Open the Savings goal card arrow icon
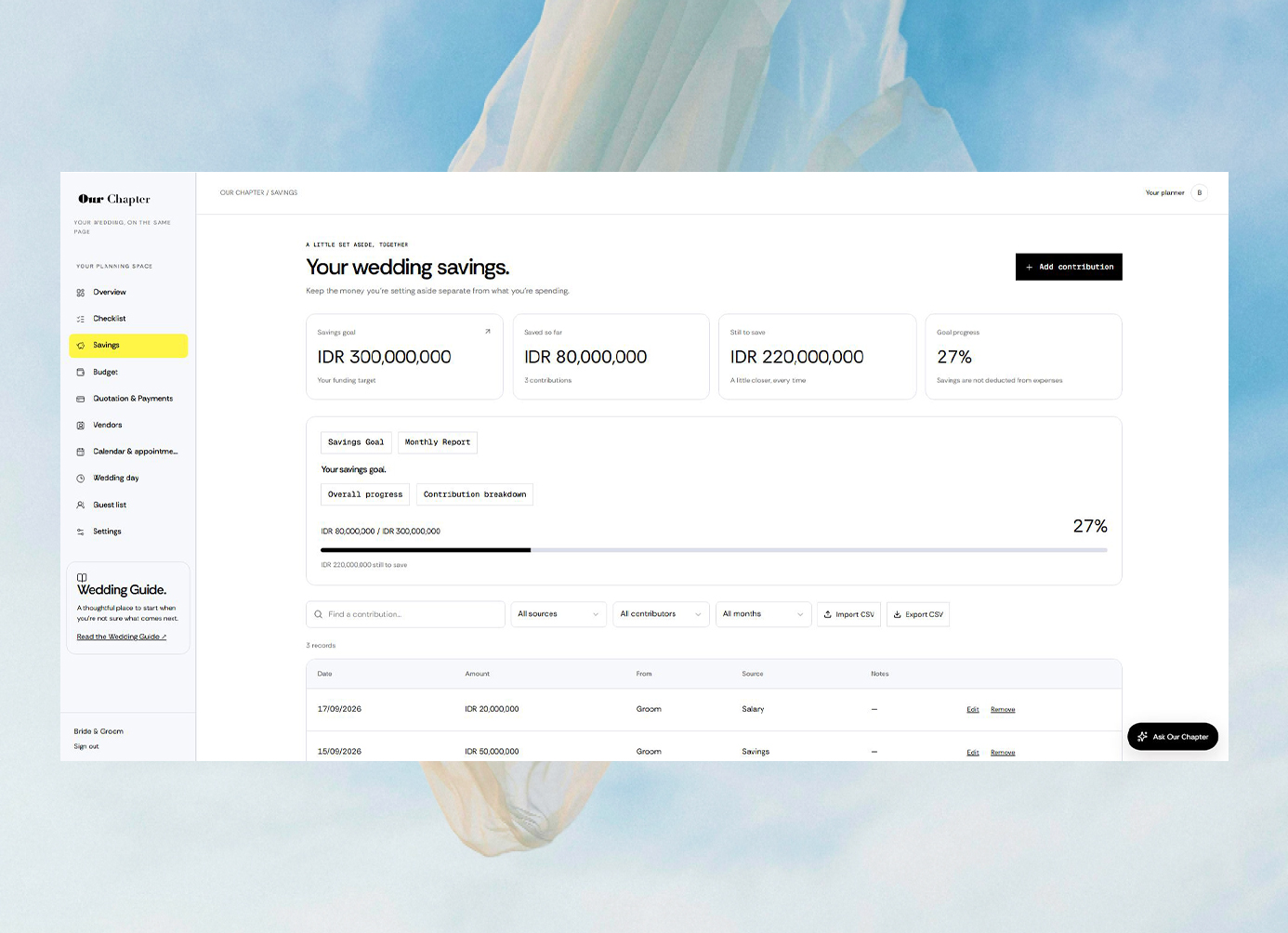The height and width of the screenshot is (933, 1288). (488, 331)
